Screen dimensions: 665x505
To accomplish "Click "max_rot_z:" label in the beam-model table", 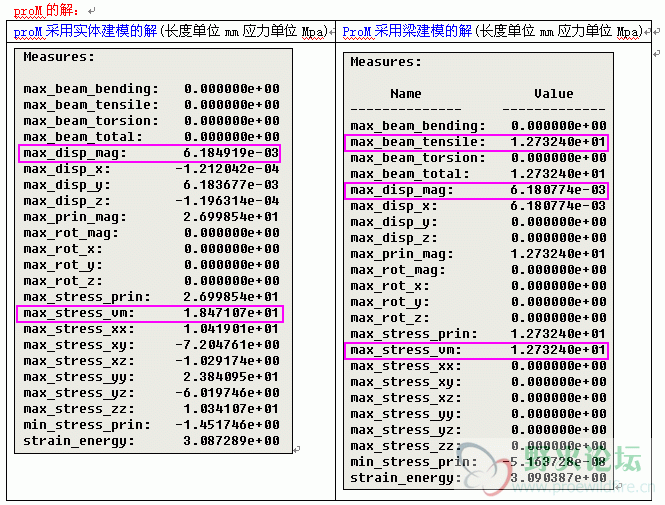I will click(x=390, y=318).
